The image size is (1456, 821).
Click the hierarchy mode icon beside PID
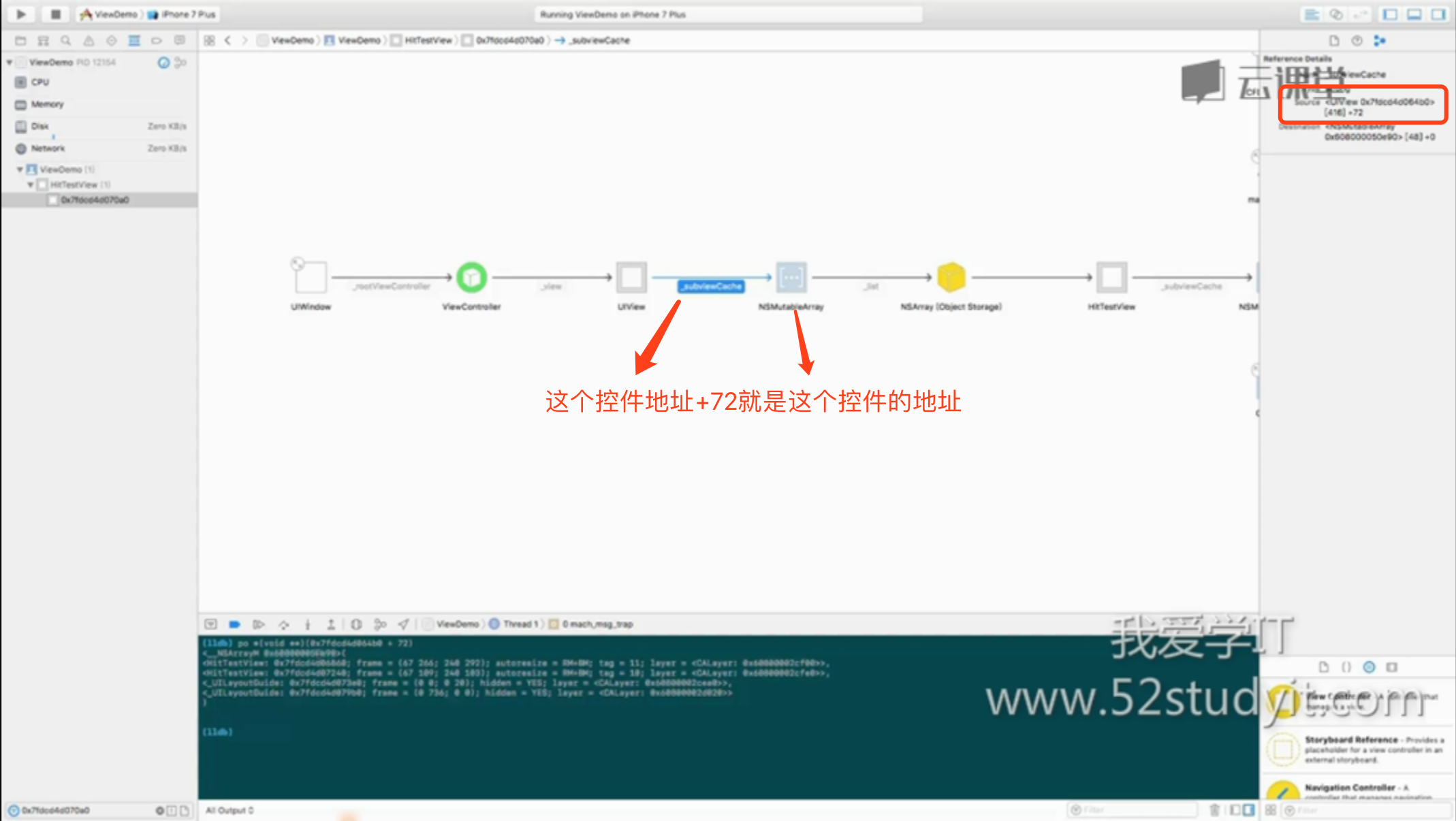point(180,63)
